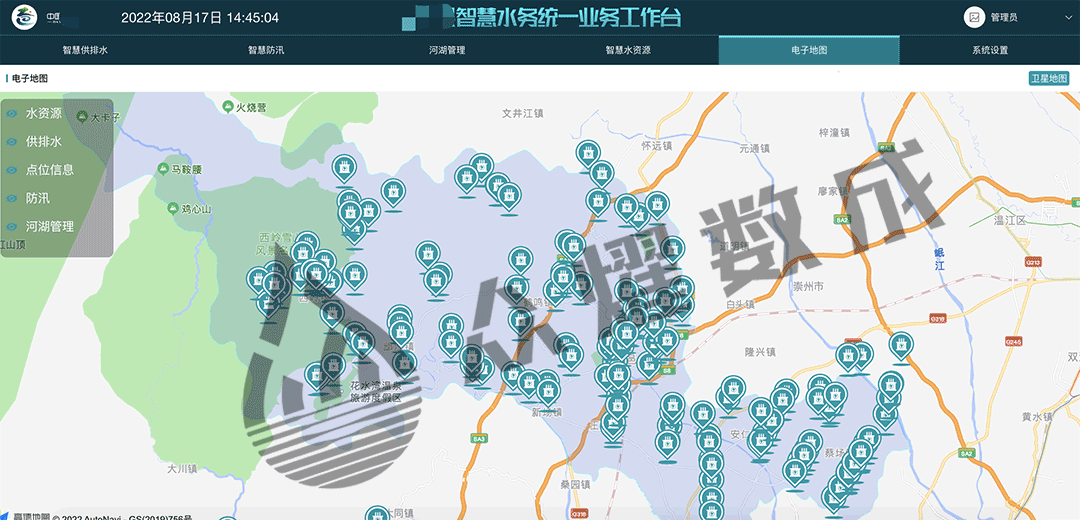The height and width of the screenshot is (520, 1080).
Task: Go to the 河湖管理 top navigation tab
Action: (x=447, y=50)
